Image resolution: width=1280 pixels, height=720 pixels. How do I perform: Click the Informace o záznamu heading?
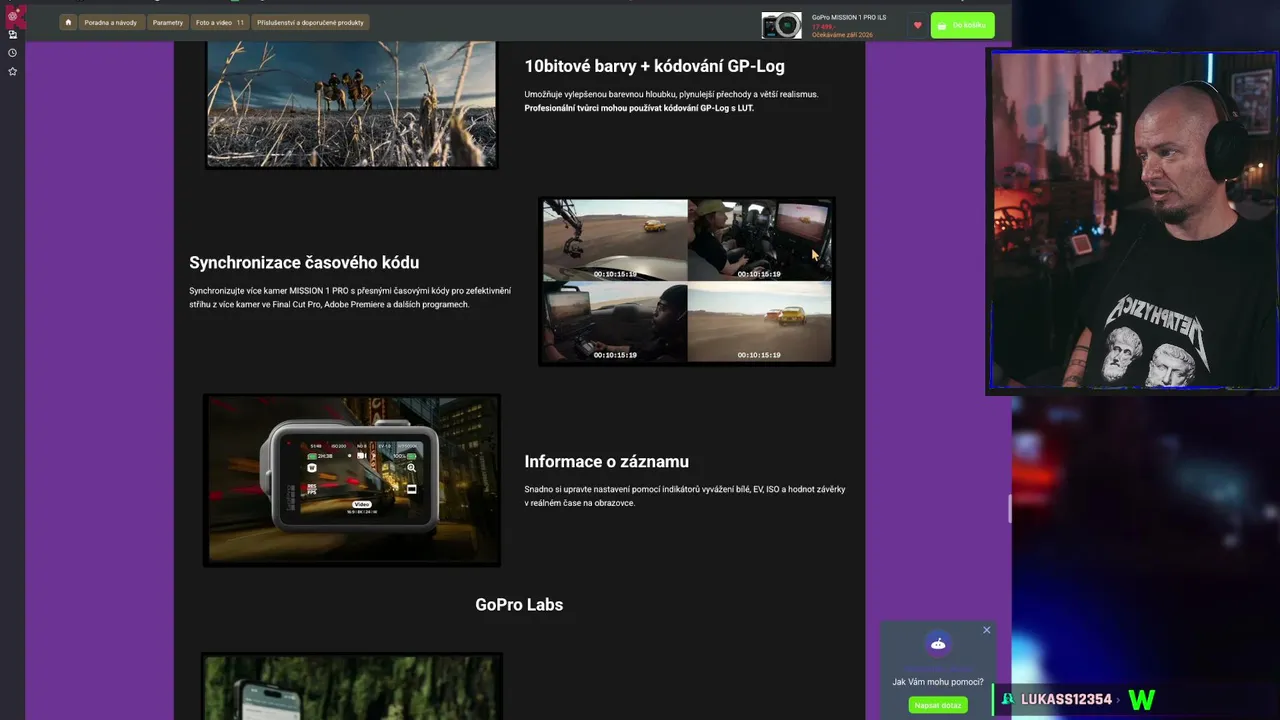pos(607,462)
